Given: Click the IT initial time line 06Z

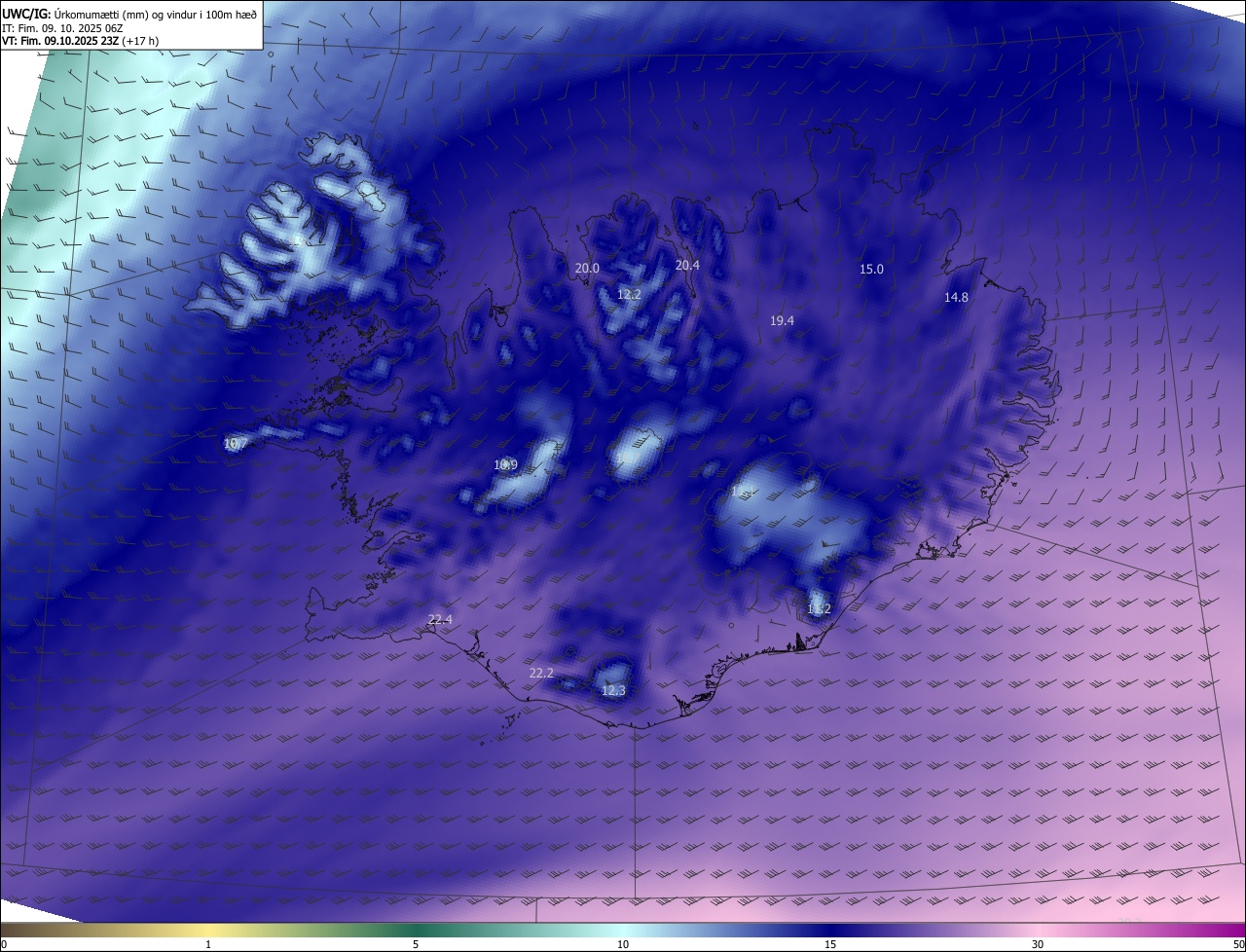Looking at the screenshot, I should (62, 28).
